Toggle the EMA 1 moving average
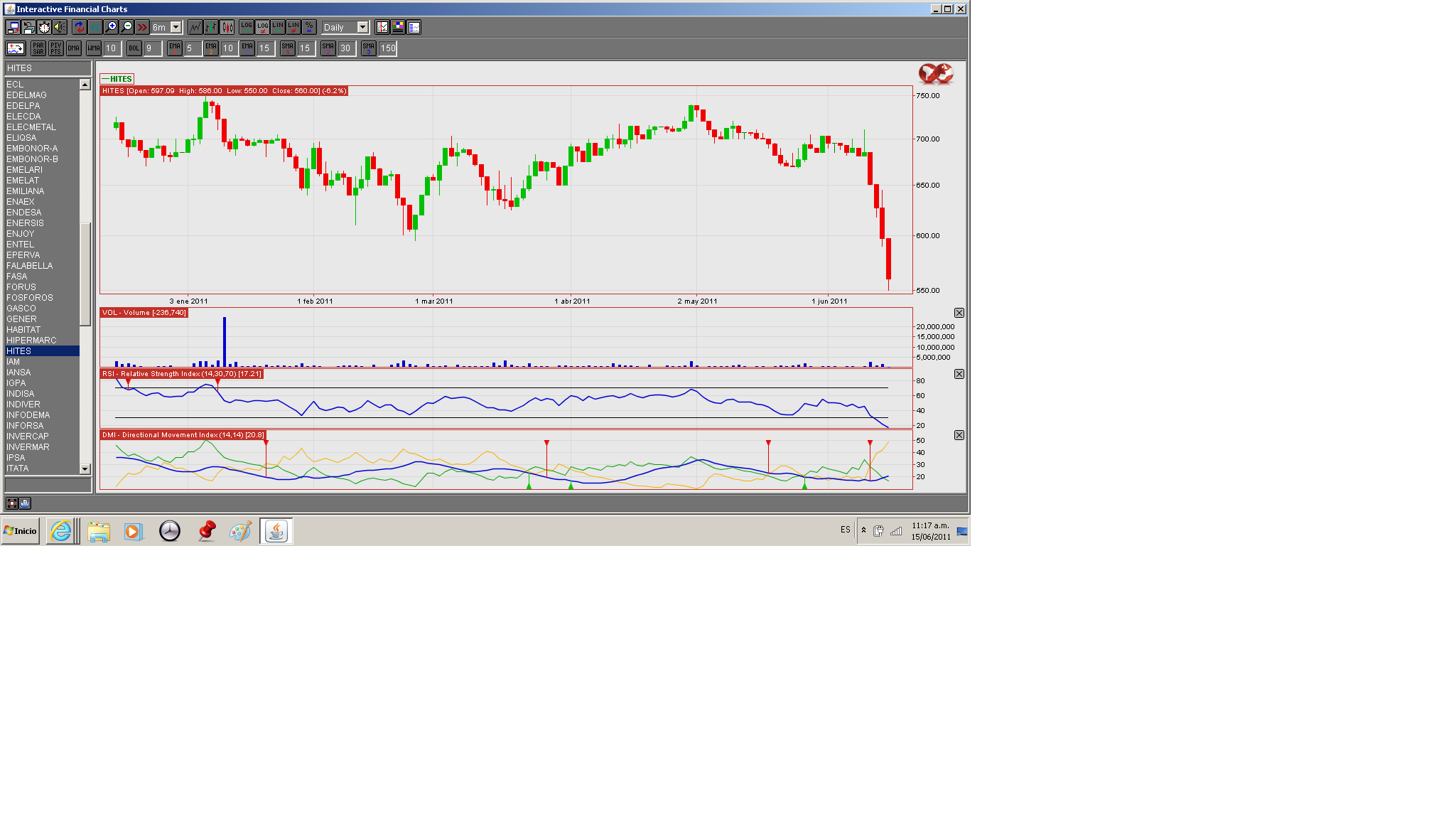The width and height of the screenshot is (1456, 819). click(175, 48)
